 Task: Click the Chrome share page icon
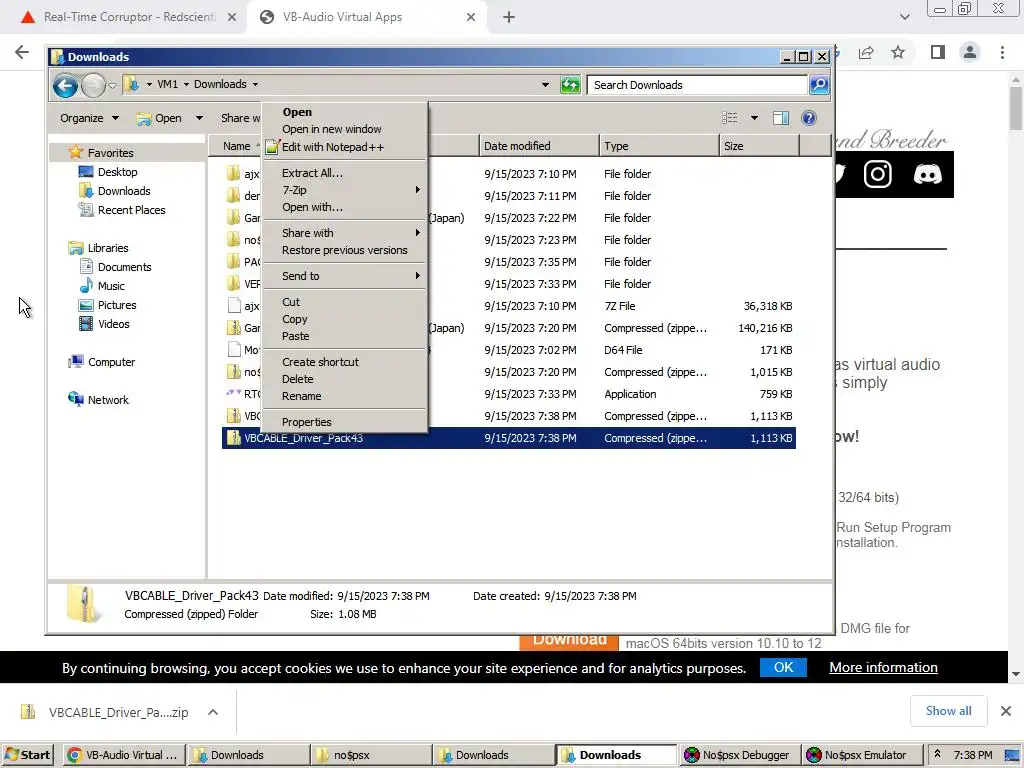click(866, 52)
